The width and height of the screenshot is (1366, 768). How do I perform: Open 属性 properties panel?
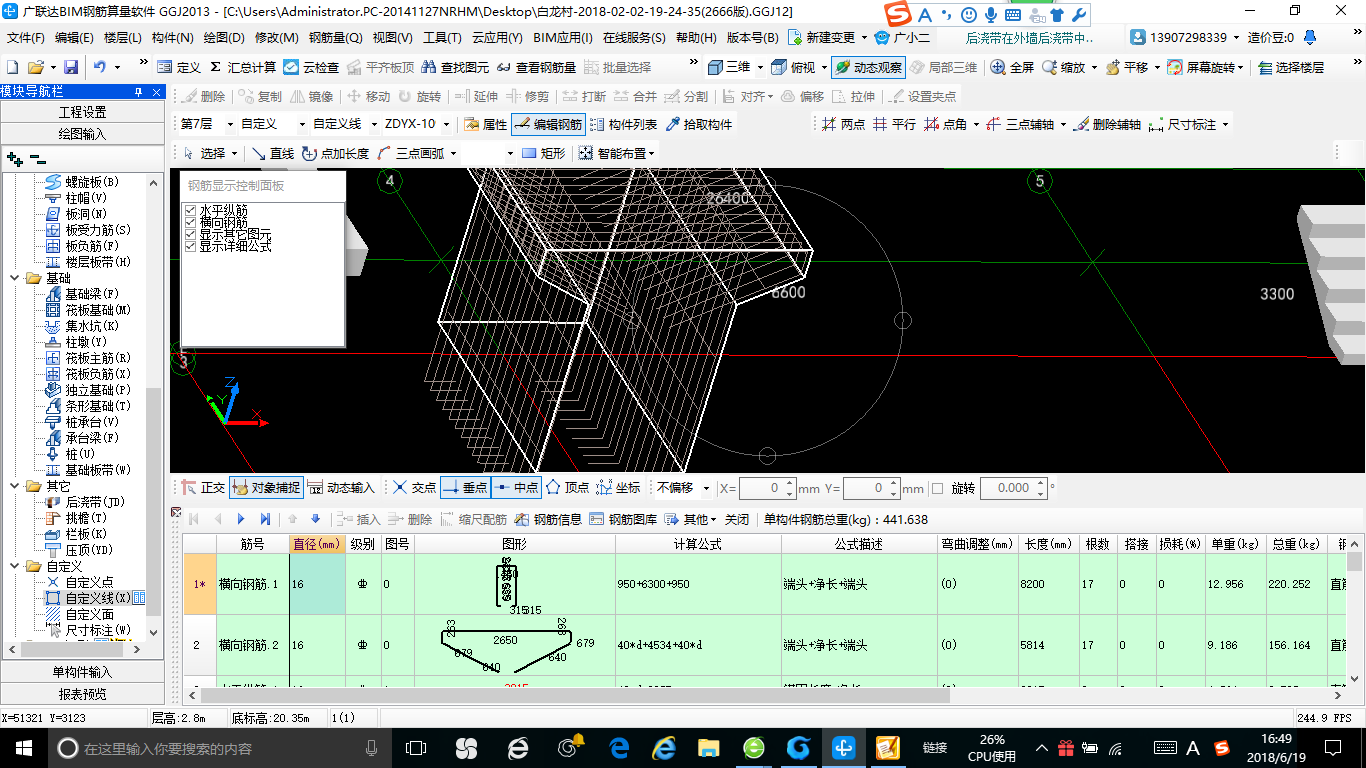pos(485,125)
